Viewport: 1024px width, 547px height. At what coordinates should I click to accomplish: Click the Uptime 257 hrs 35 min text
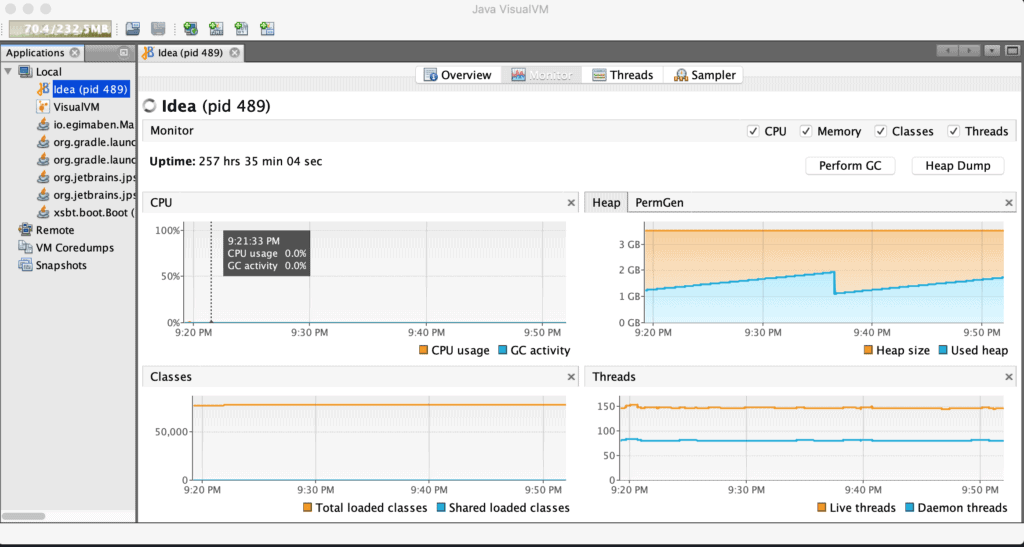click(236, 161)
